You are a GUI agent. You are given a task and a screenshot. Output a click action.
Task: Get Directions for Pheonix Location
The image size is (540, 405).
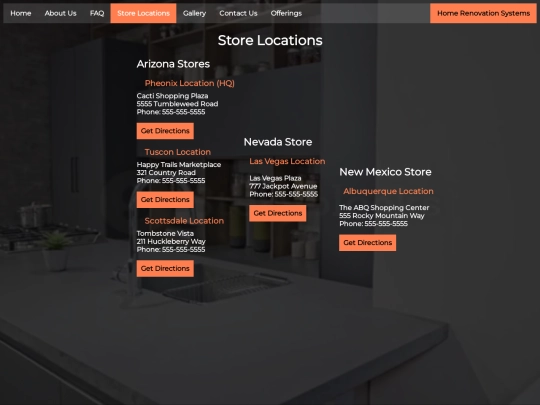coord(165,131)
